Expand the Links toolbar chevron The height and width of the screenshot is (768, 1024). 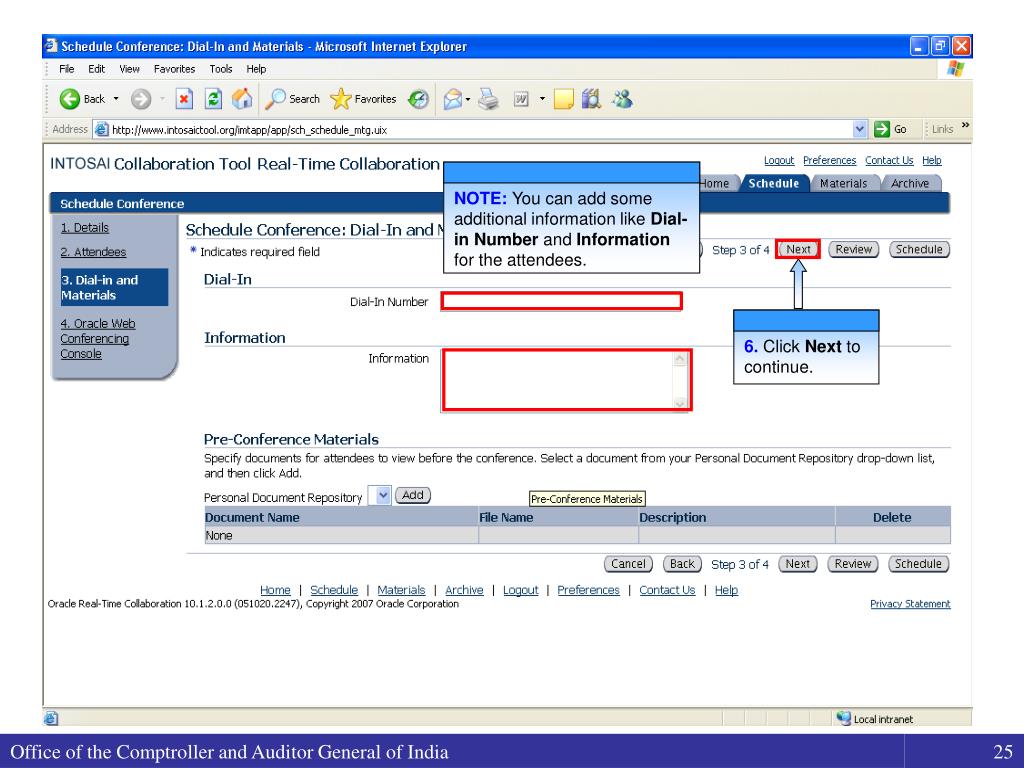(966, 125)
